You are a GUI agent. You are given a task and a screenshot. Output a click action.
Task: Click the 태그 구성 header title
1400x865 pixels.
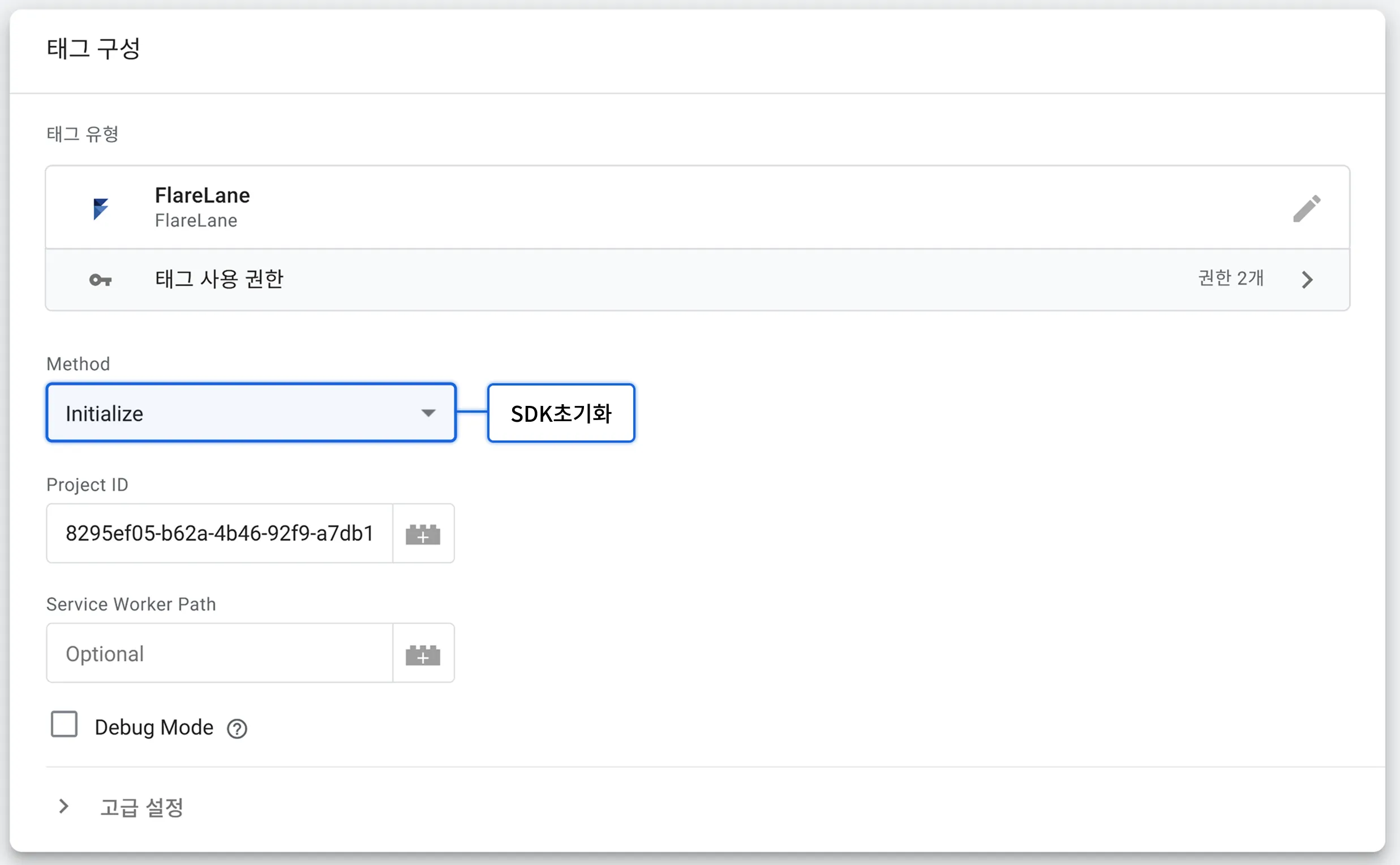click(x=93, y=49)
